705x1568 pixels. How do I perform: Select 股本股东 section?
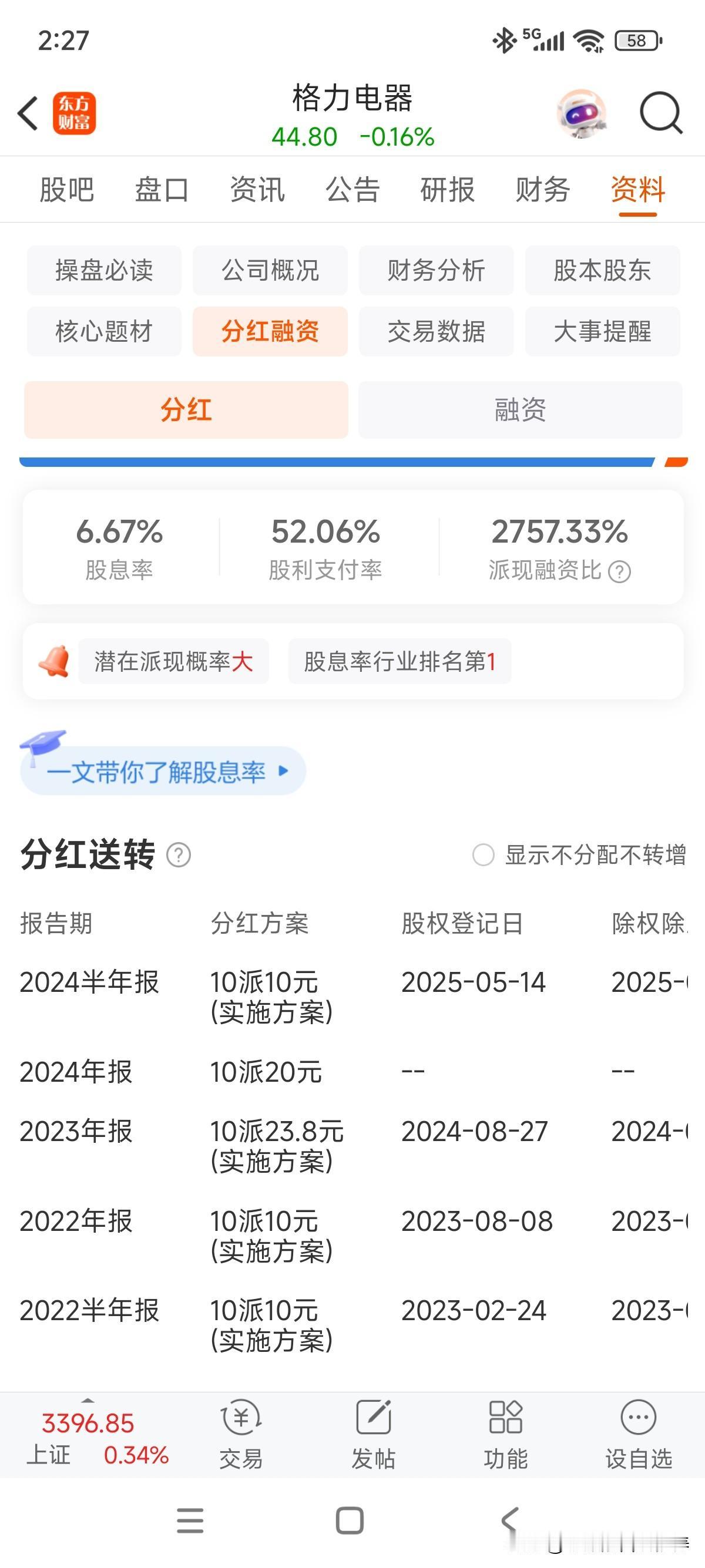tap(602, 270)
